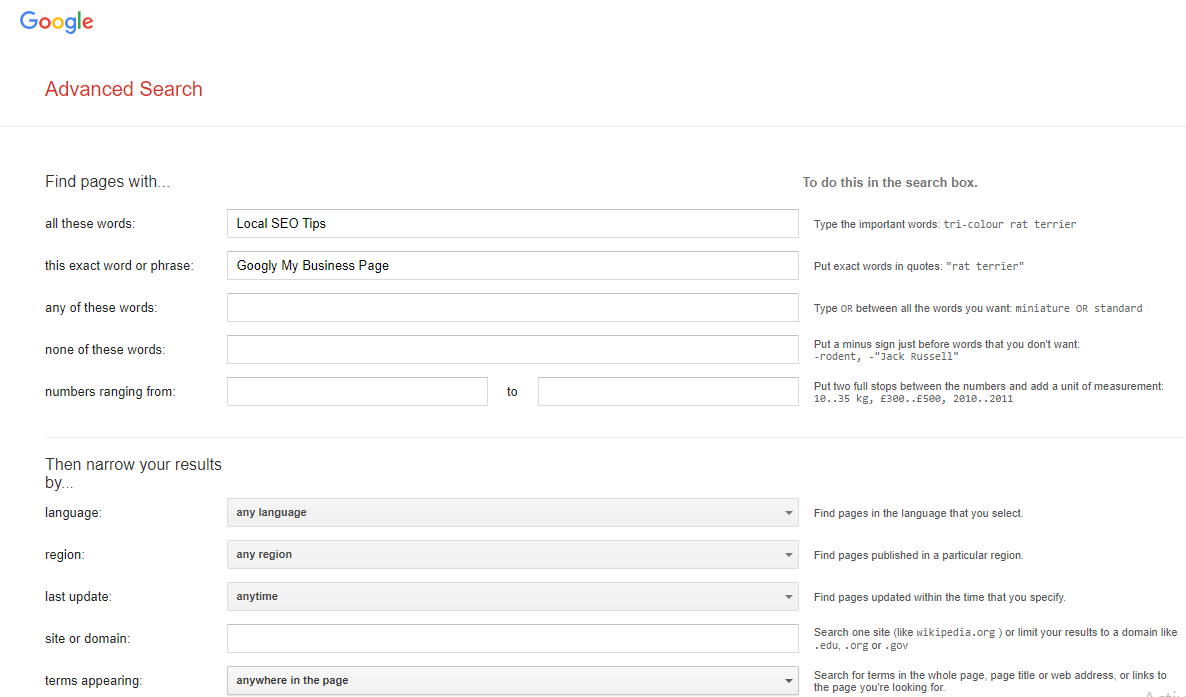Click the 'region:' label

point(64,555)
